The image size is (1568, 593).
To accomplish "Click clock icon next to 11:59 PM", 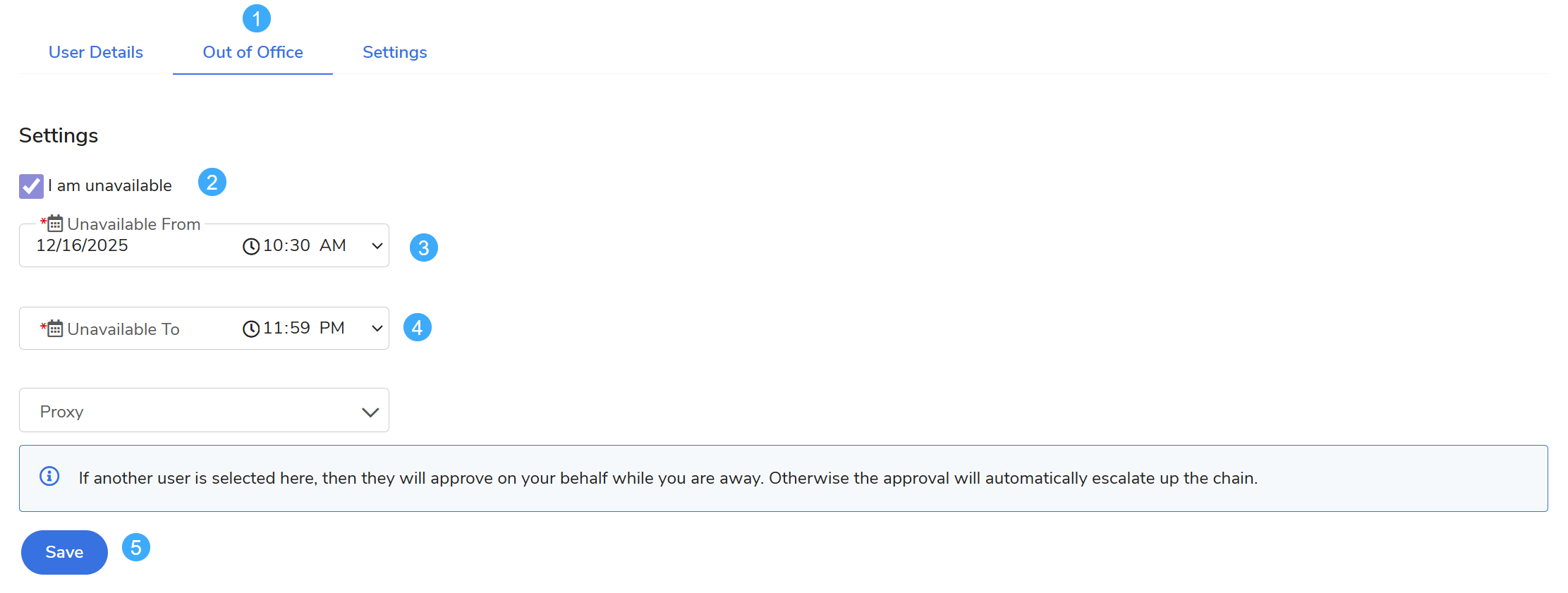I will point(251,329).
